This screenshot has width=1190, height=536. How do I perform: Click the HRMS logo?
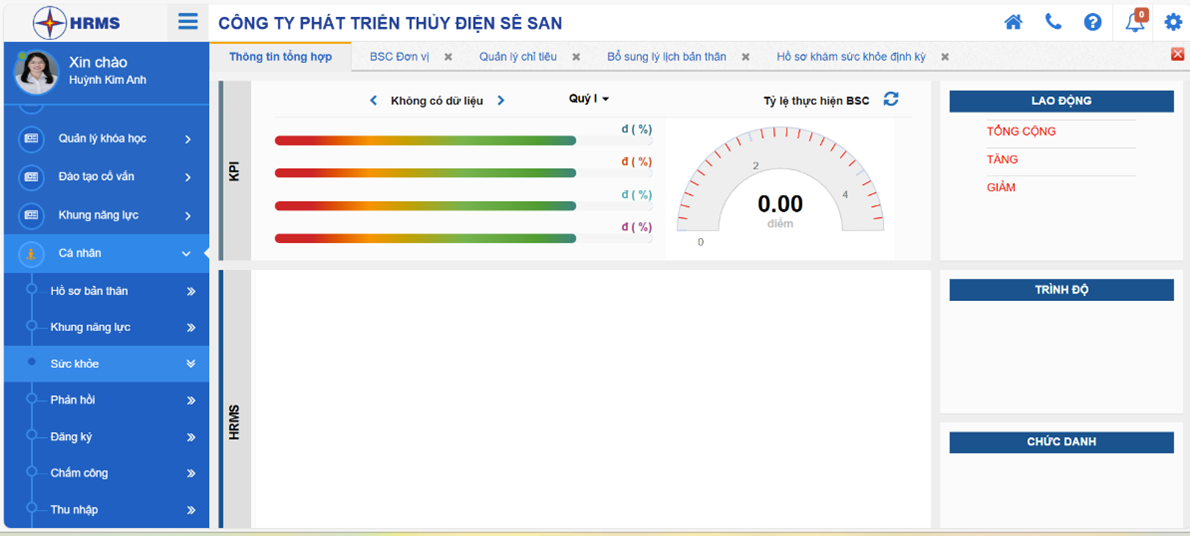pyautogui.click(x=77, y=22)
